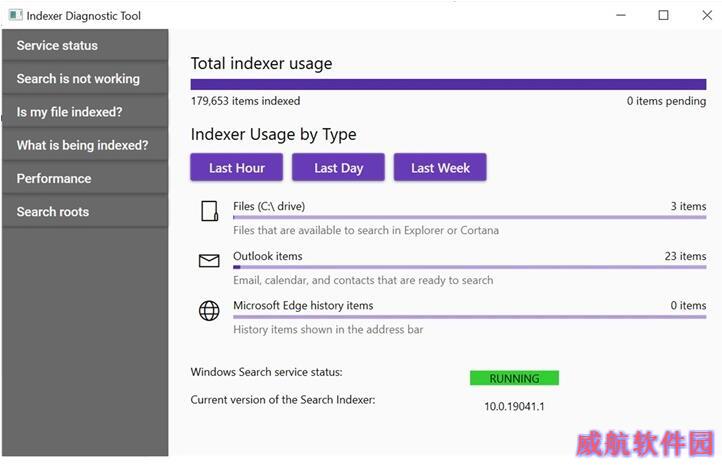Maximize the Indexer Diagnostic Tool window
The image size is (722, 467).
[664, 15]
